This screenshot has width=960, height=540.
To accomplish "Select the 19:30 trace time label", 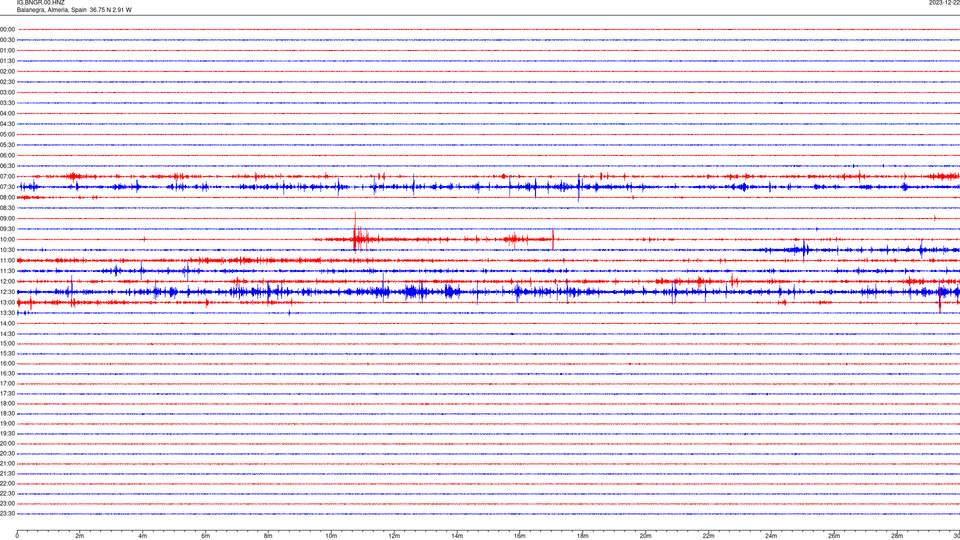I will coord(7,433).
